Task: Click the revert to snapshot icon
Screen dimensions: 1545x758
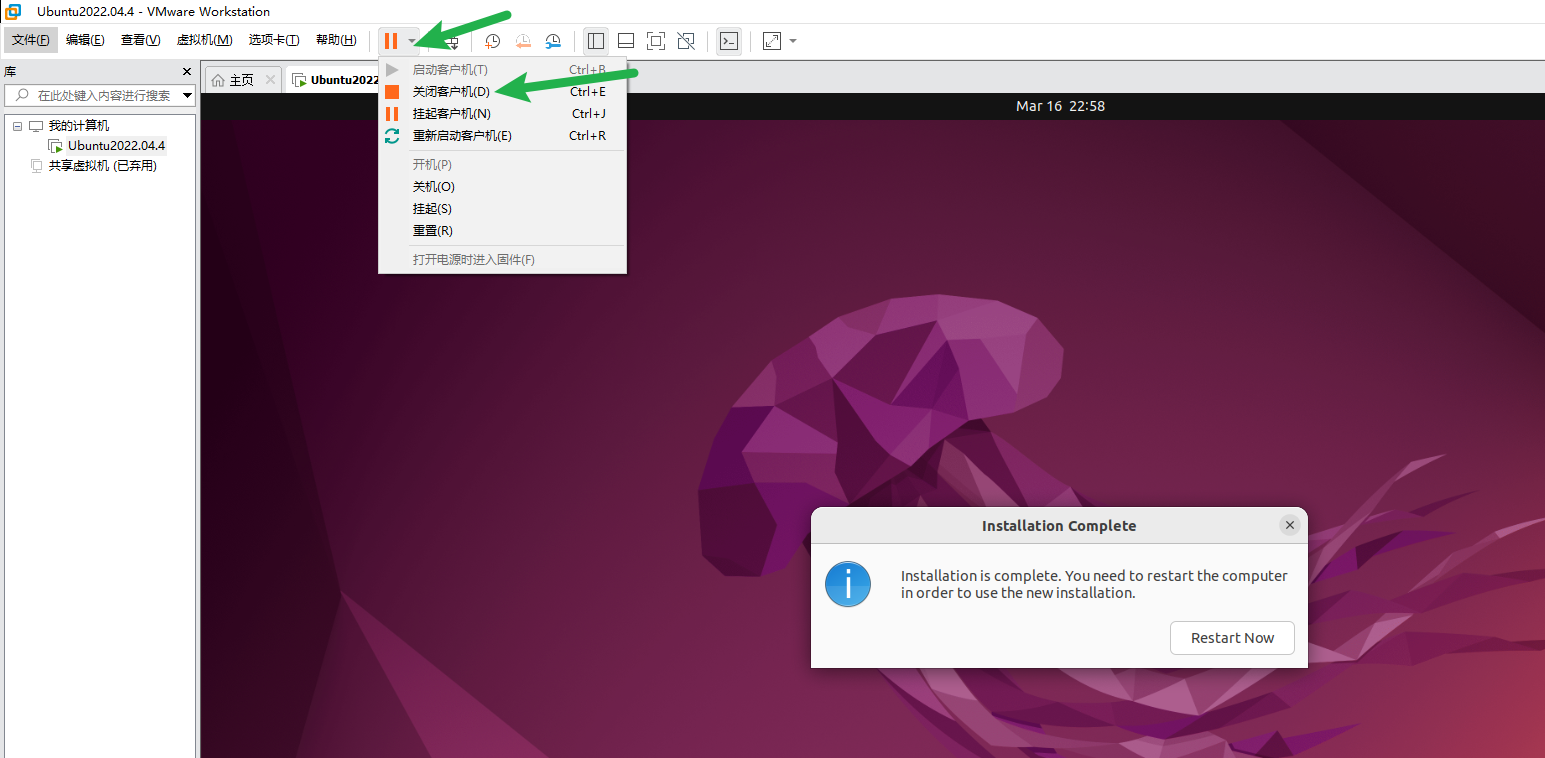Action: click(523, 41)
